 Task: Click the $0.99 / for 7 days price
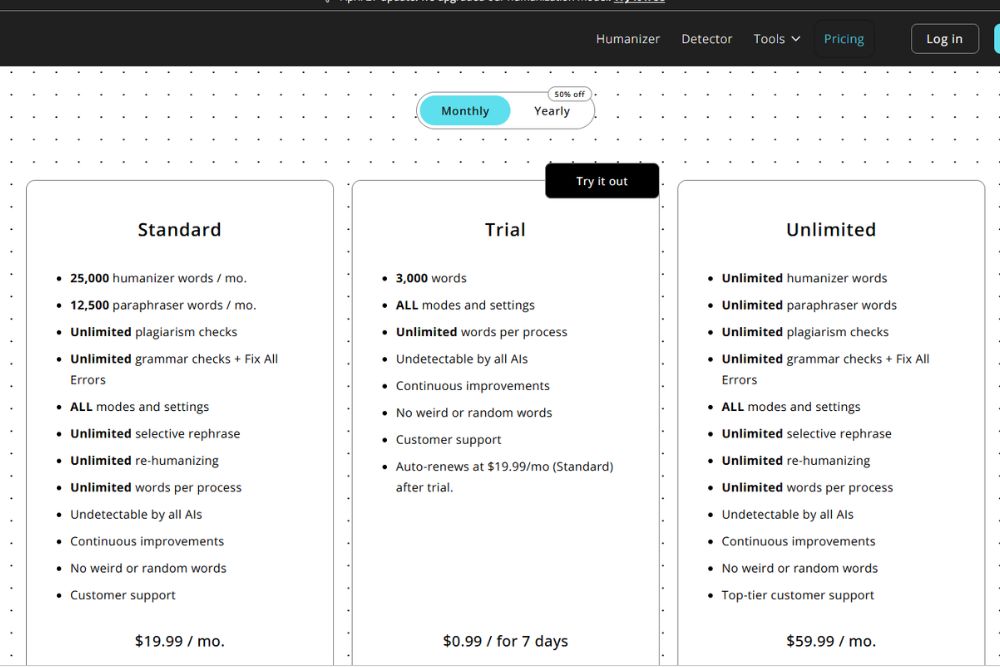[505, 641]
